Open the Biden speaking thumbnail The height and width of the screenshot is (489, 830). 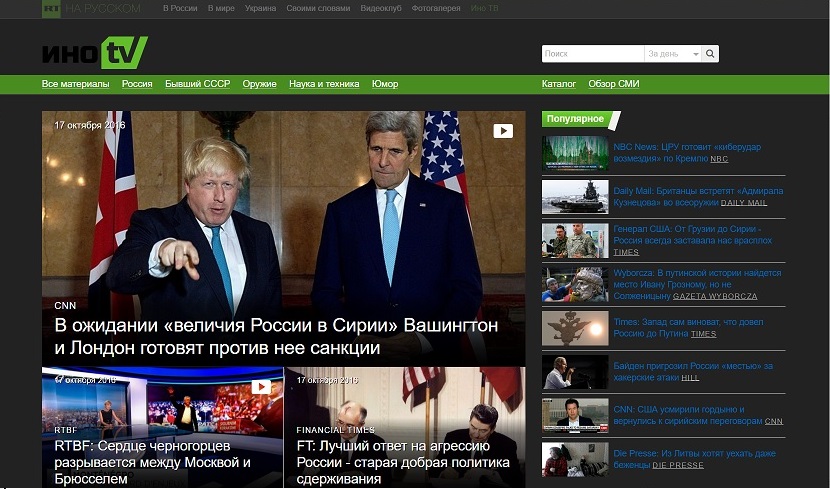[575, 372]
